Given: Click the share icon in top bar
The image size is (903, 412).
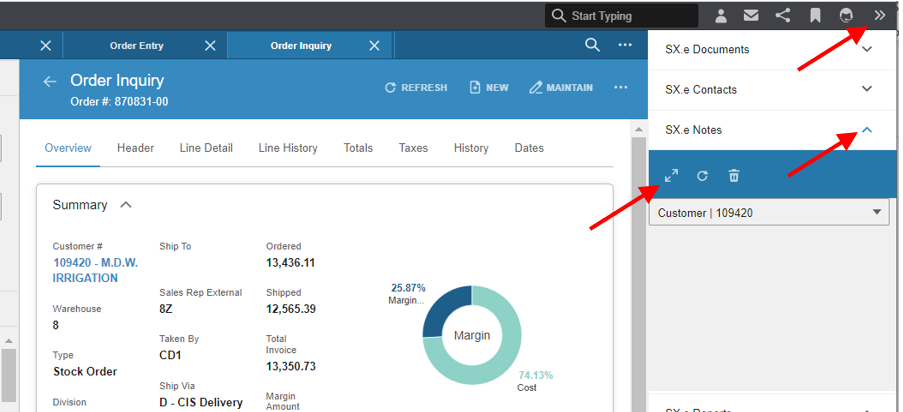Looking at the screenshot, I should 782,16.
